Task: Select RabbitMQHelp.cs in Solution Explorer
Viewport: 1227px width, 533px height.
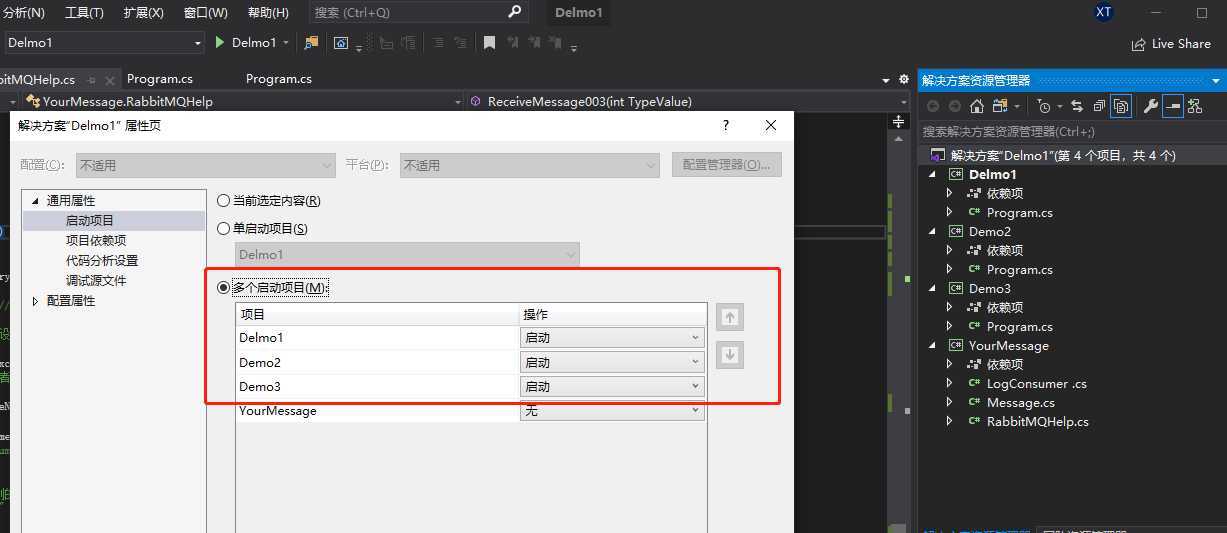Action: (x=1038, y=421)
